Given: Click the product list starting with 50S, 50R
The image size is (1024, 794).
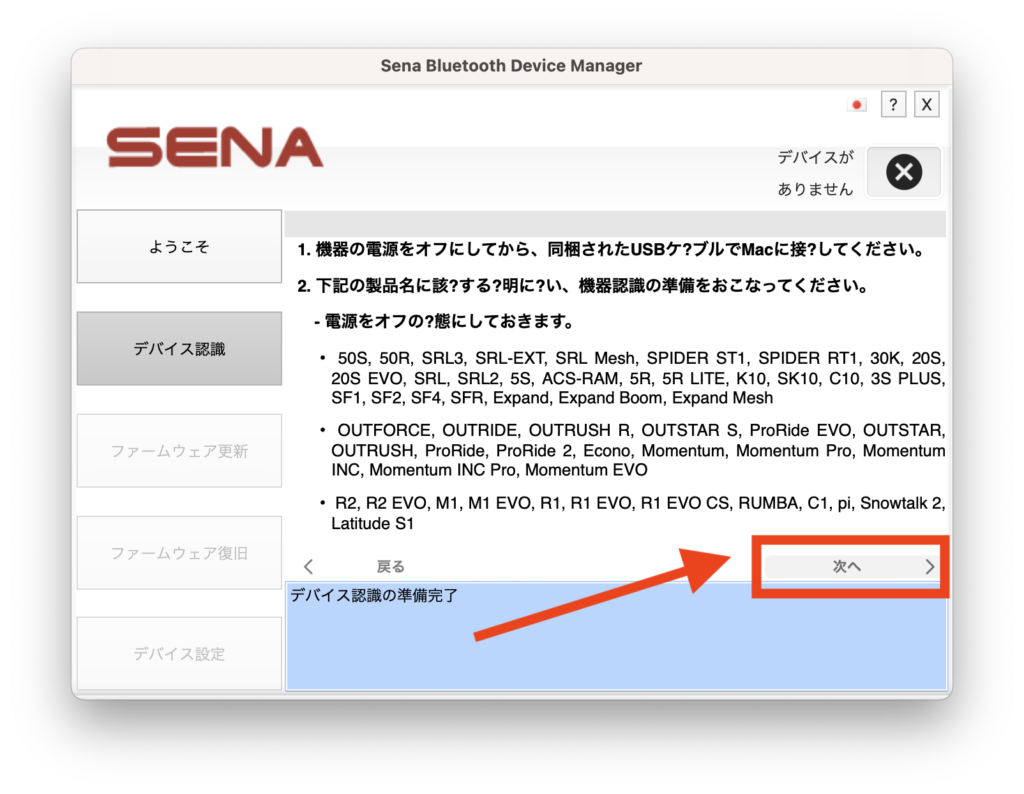Looking at the screenshot, I should [637, 378].
